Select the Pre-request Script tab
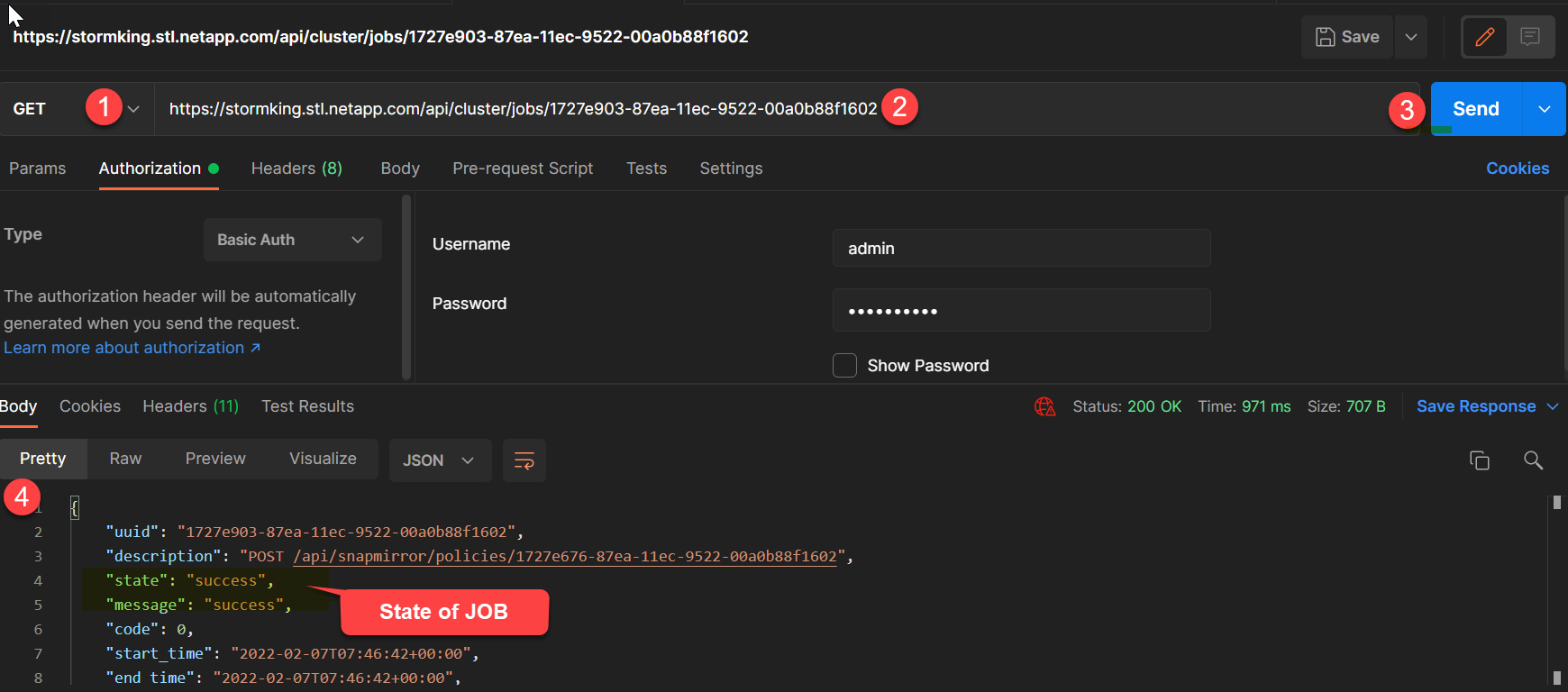 pos(523,168)
